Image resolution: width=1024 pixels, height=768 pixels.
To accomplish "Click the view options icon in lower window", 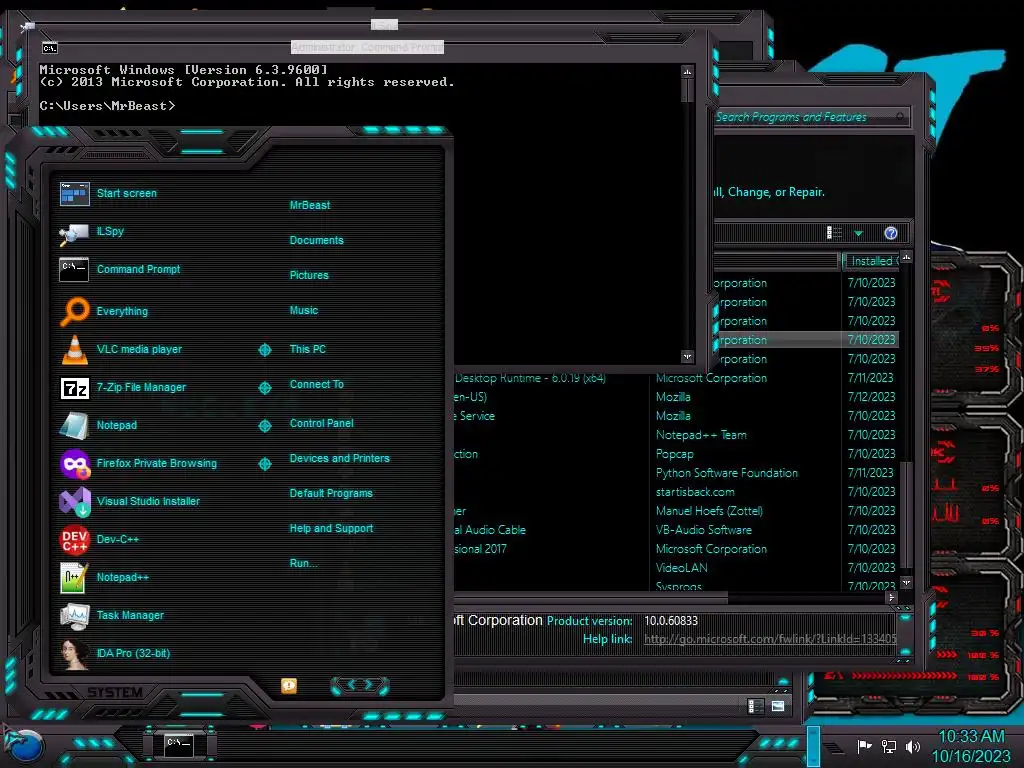I will (x=755, y=706).
